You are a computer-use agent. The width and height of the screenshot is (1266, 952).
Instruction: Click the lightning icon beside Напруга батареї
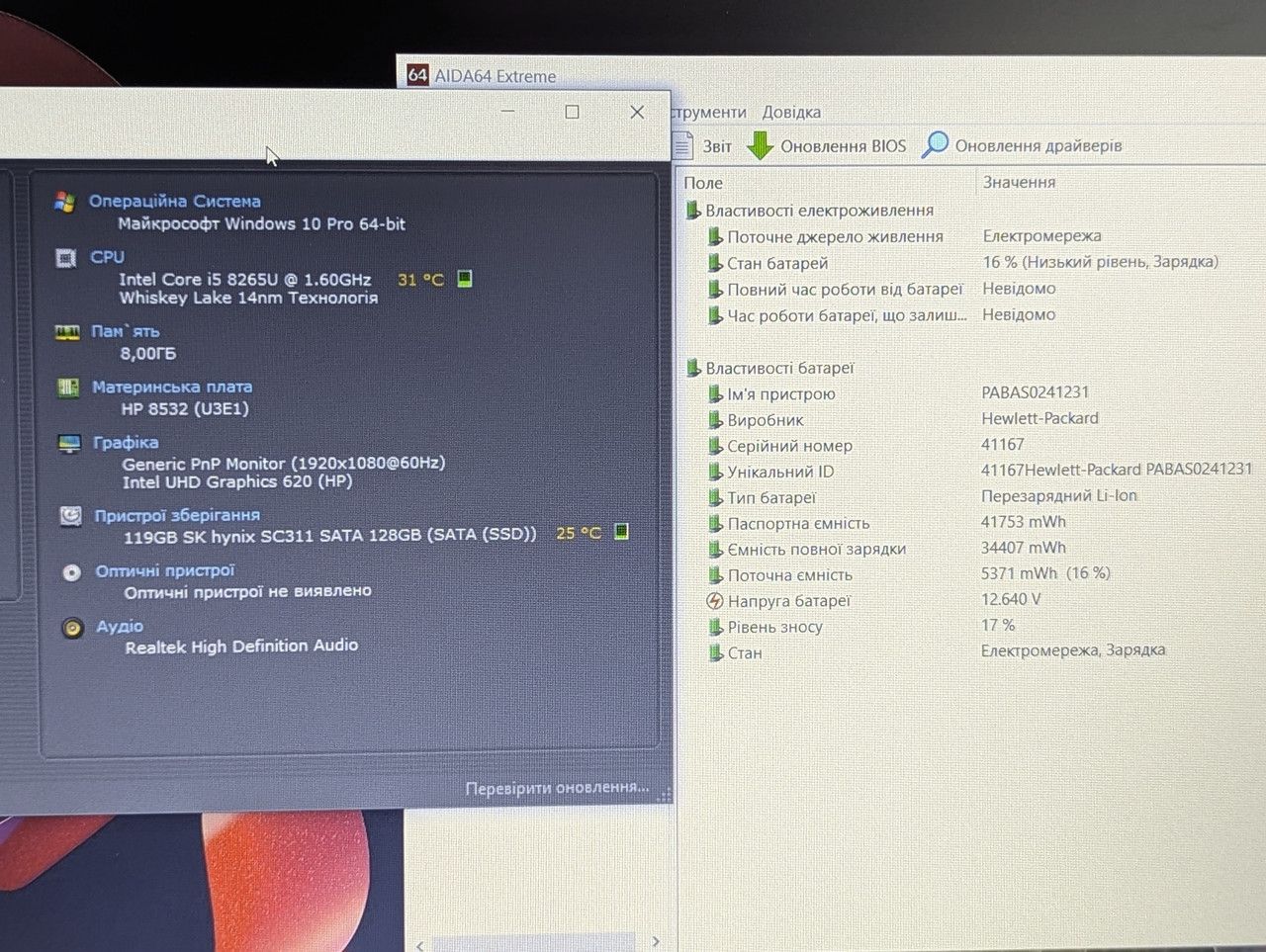point(714,600)
